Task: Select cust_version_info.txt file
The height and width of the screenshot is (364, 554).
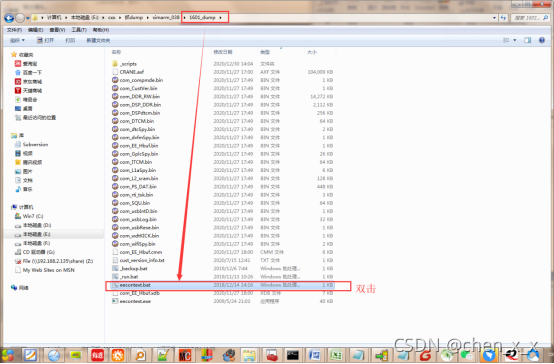Action: (x=142, y=260)
